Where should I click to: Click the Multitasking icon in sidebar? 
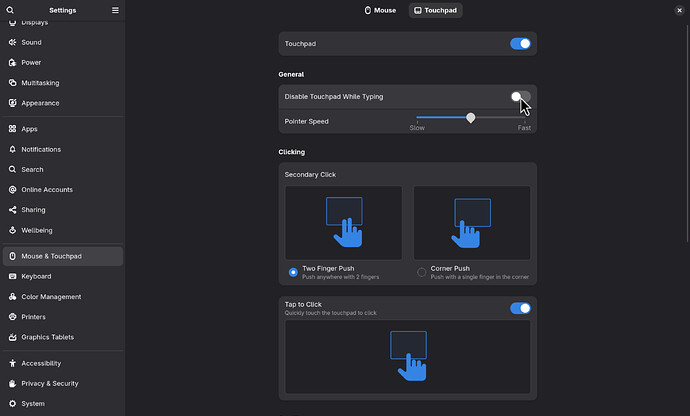(12, 83)
